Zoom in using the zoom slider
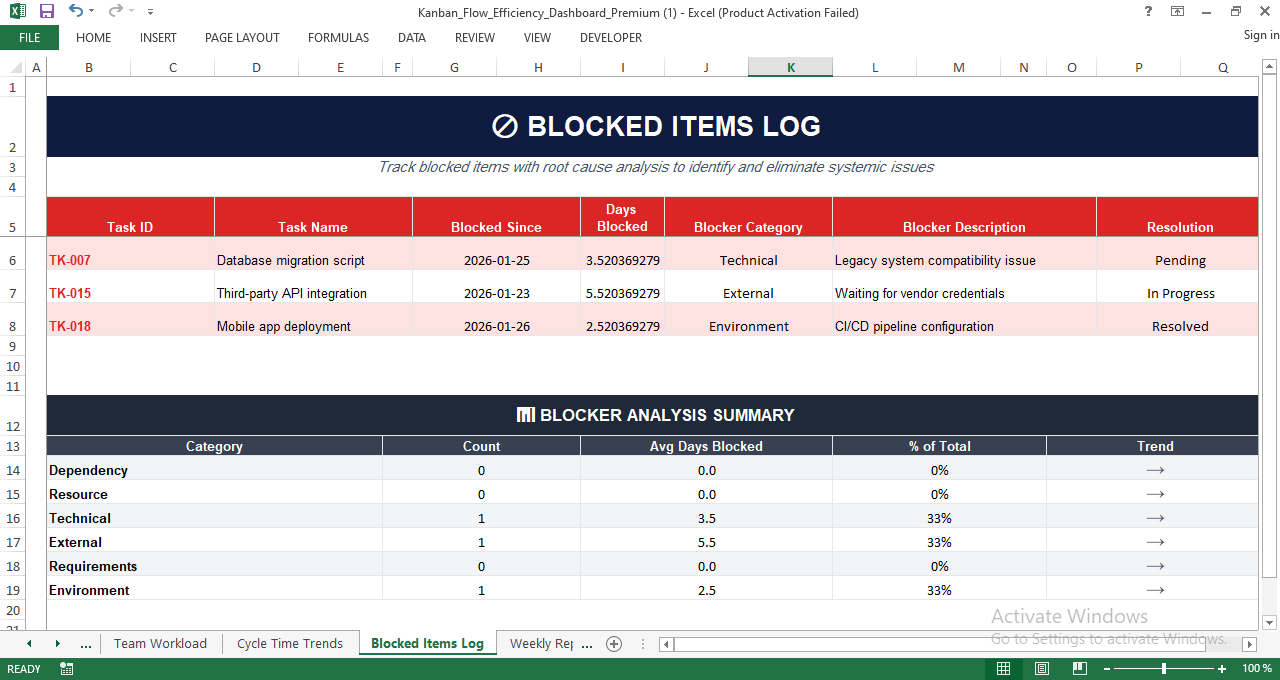The width and height of the screenshot is (1280, 680). (x=1221, y=668)
